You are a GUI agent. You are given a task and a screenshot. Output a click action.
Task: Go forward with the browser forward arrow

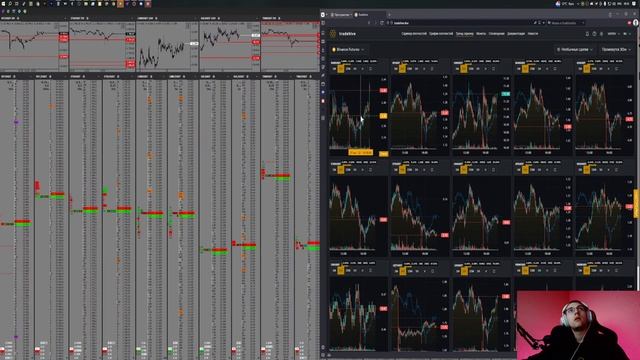[x=375, y=23]
